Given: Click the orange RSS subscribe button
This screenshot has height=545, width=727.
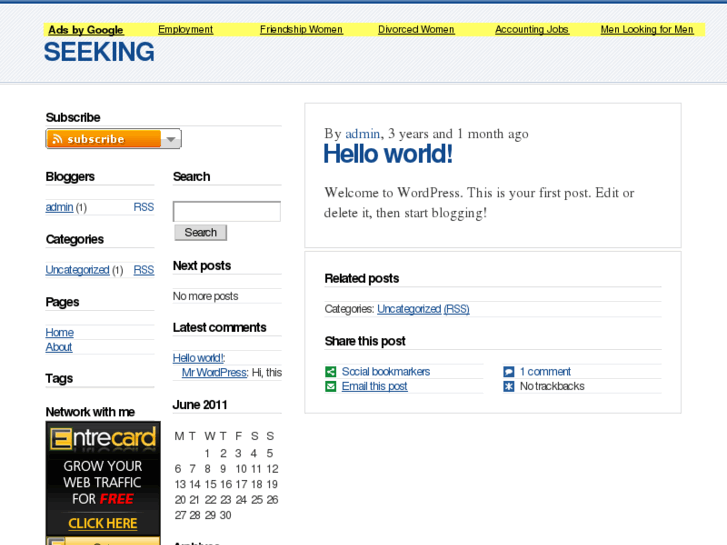Looking at the screenshot, I should (x=104, y=139).
